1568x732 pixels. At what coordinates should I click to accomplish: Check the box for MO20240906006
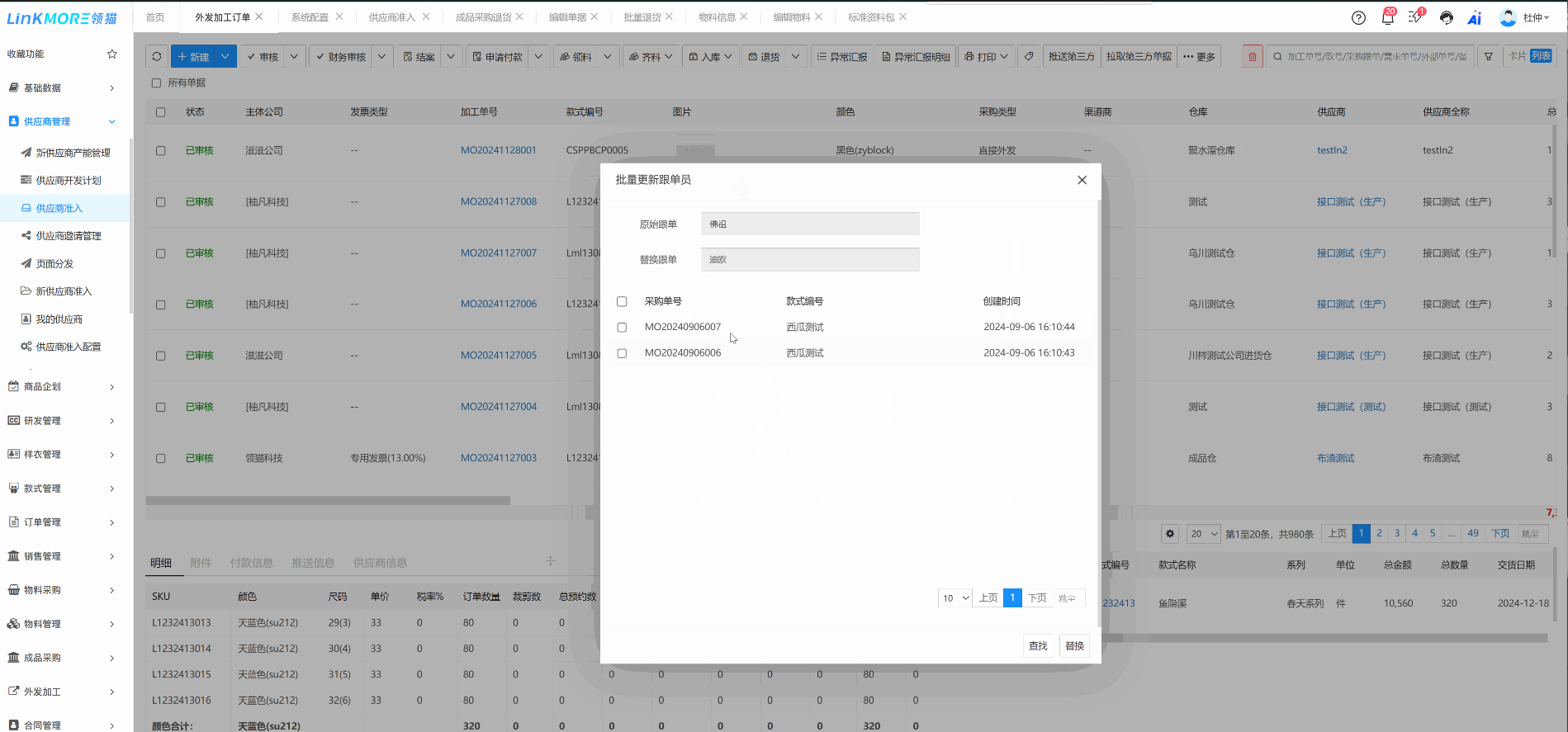coord(622,353)
